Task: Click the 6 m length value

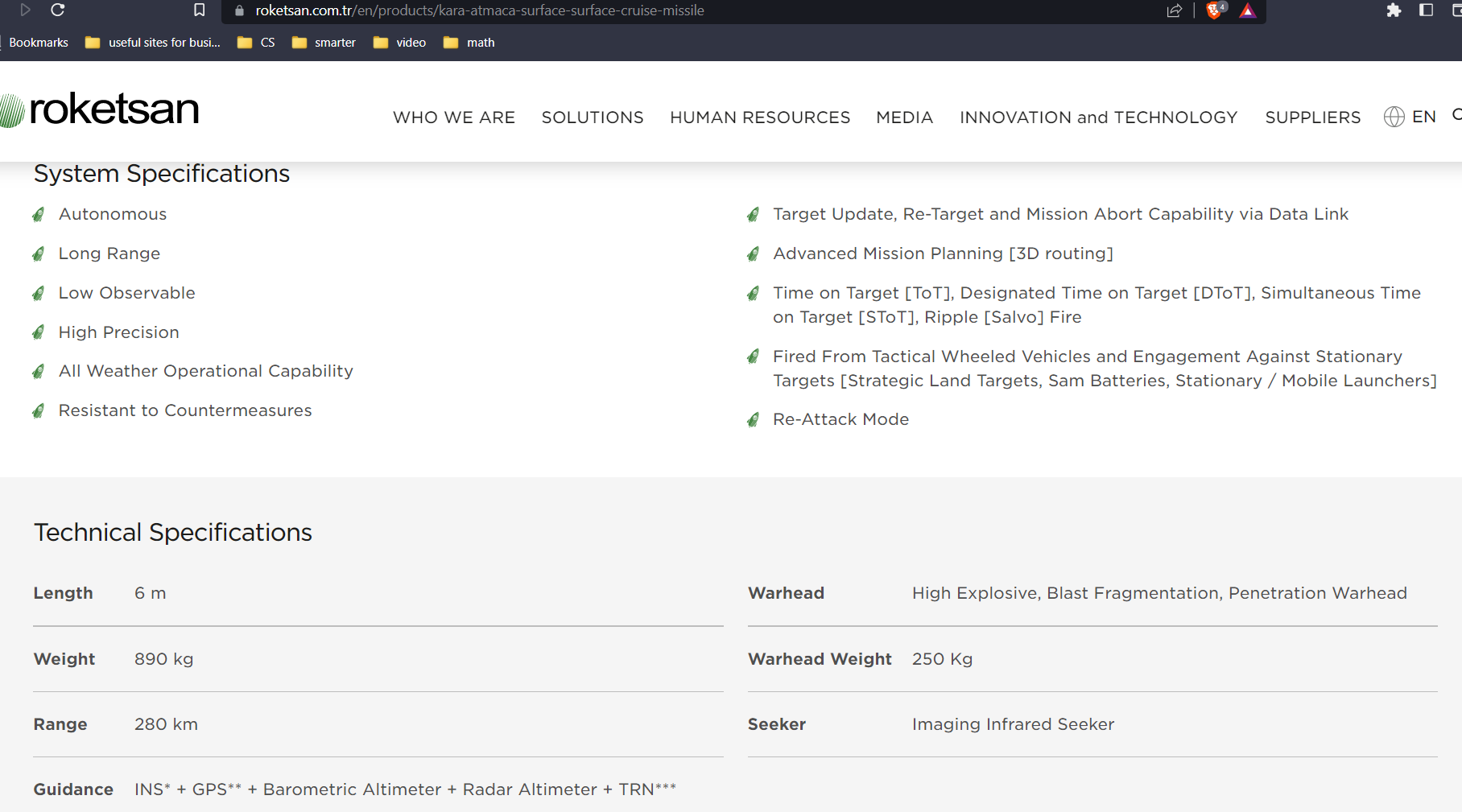Action: 151,593
